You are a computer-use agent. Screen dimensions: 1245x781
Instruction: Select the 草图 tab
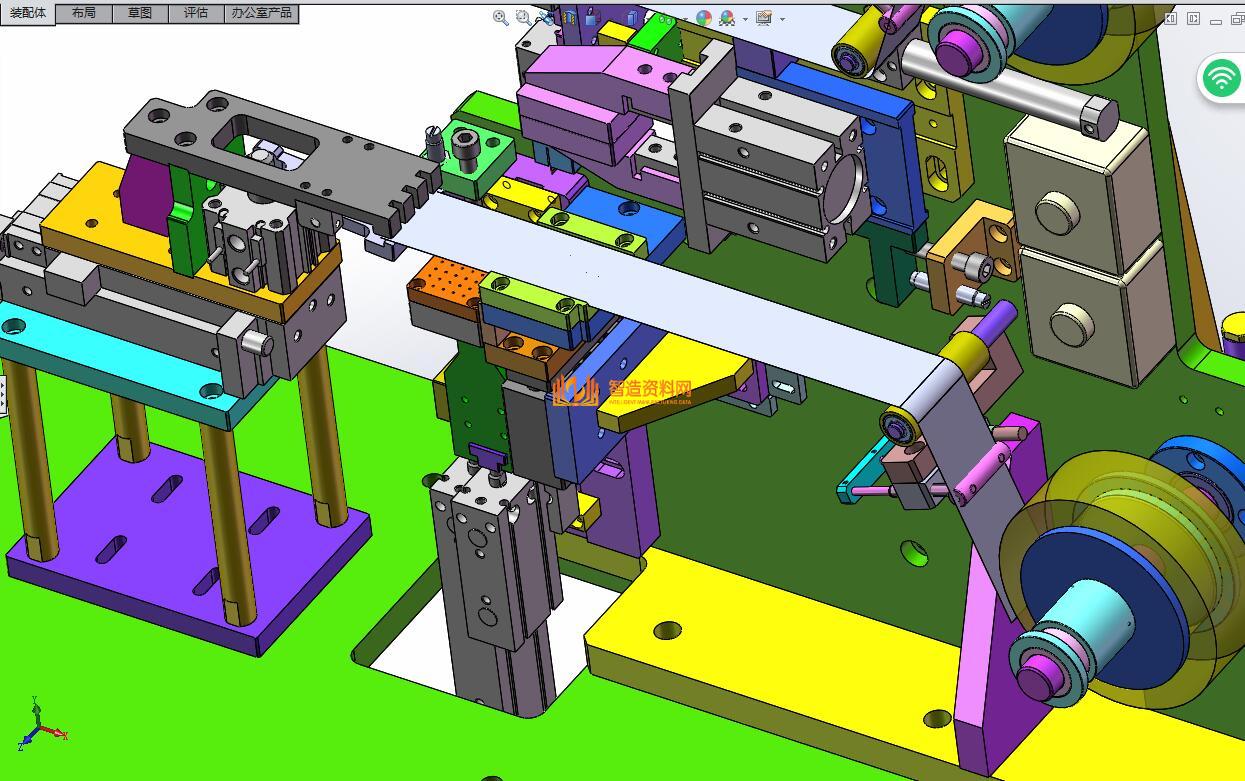pos(140,13)
